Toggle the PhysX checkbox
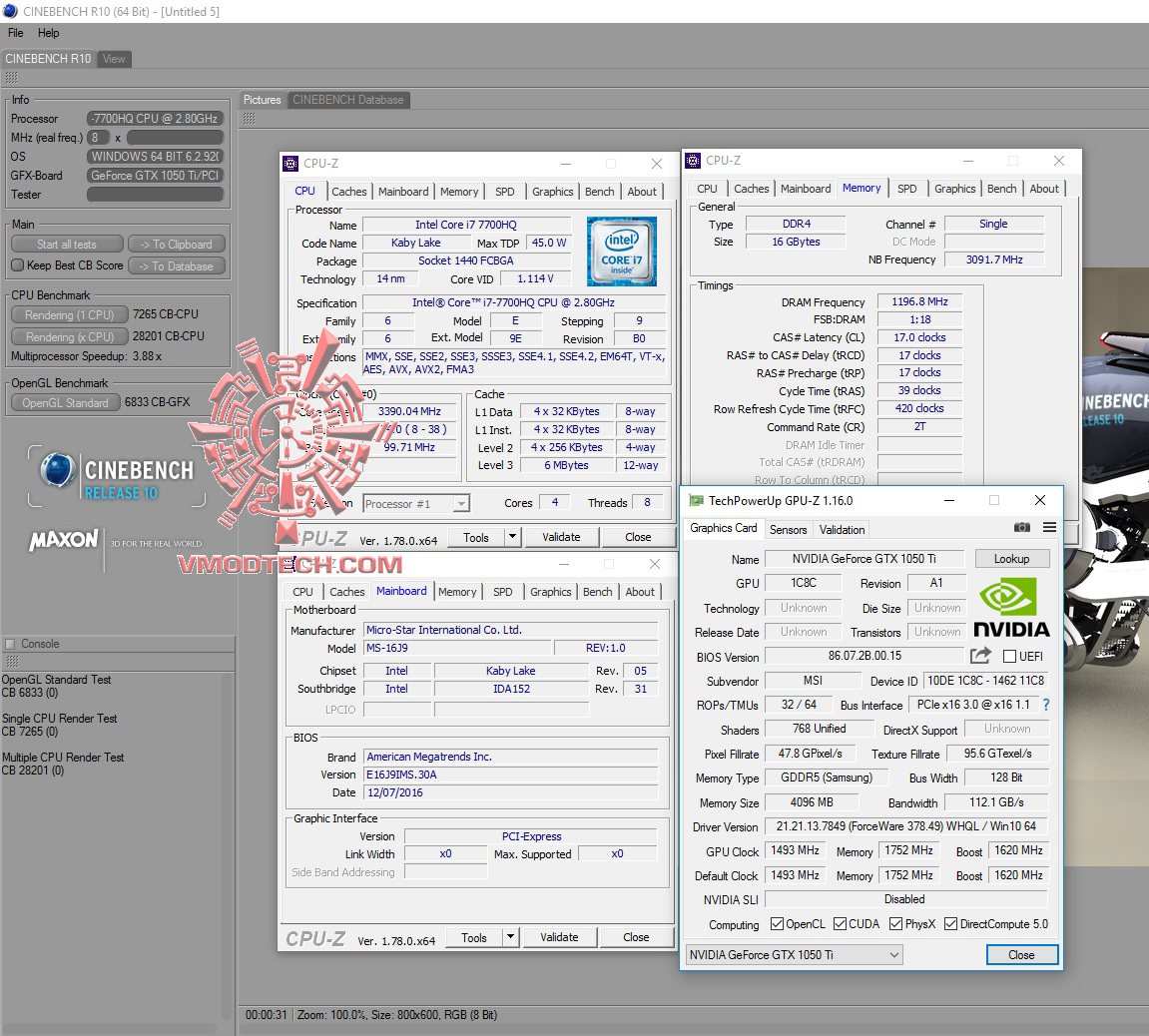 895,924
